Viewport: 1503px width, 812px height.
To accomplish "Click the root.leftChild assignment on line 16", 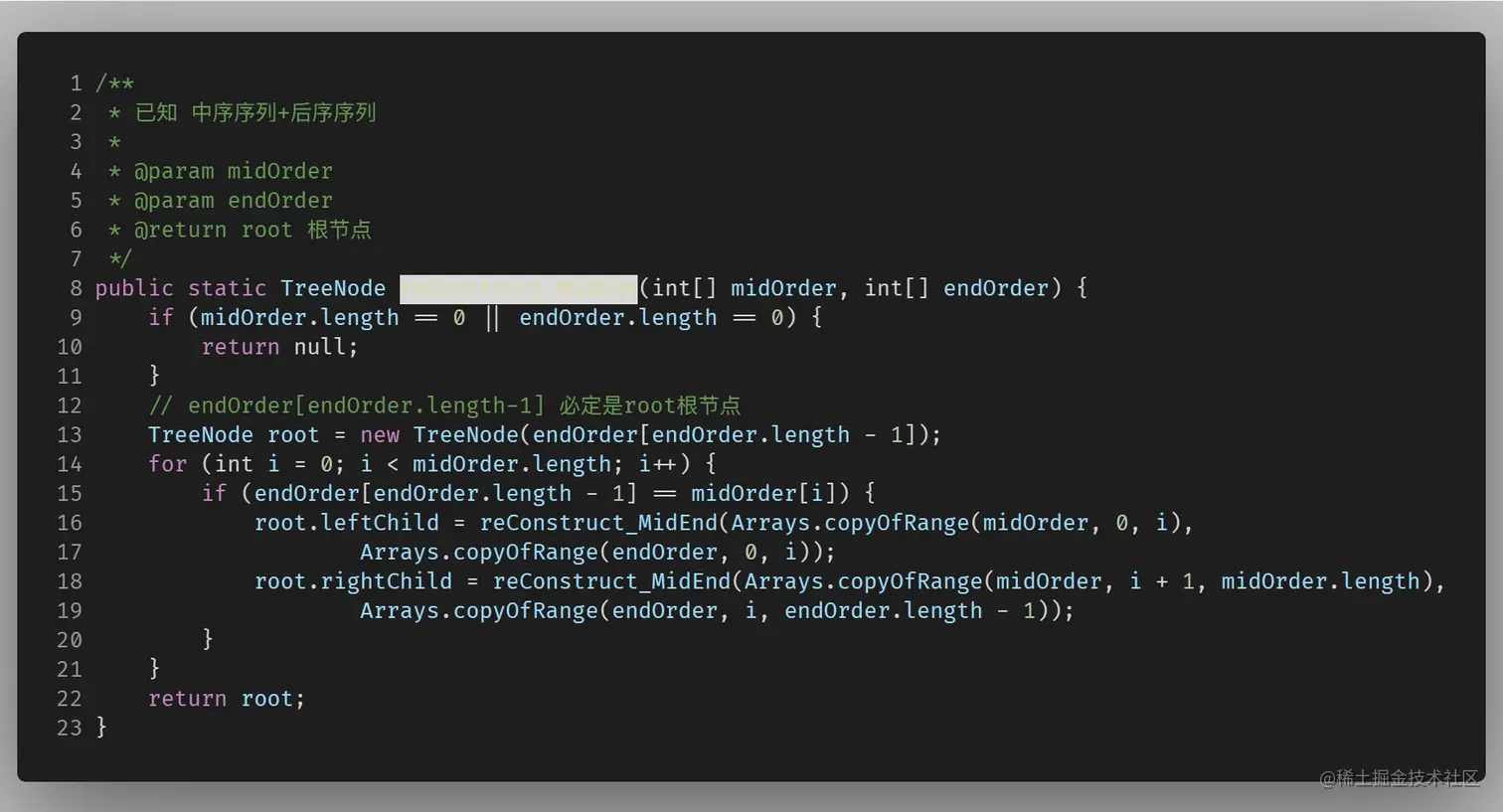I will click(347, 522).
